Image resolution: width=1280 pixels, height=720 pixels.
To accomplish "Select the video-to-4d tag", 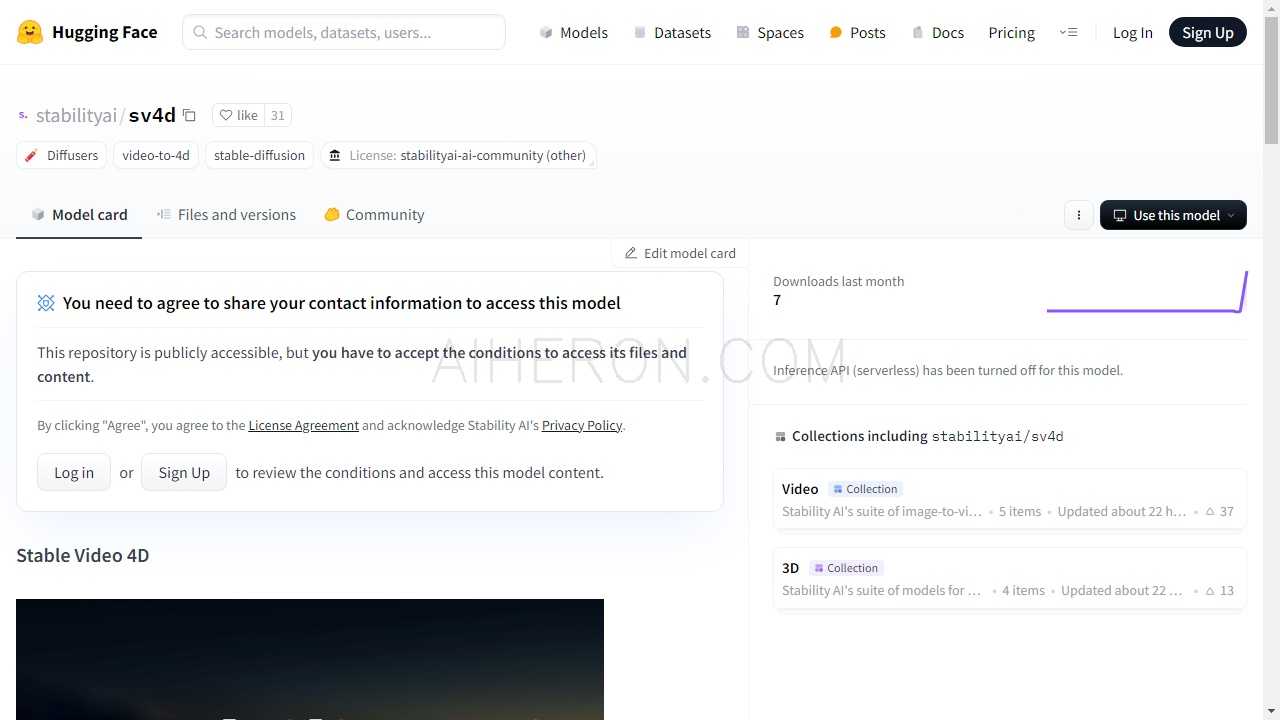I will pos(156,155).
